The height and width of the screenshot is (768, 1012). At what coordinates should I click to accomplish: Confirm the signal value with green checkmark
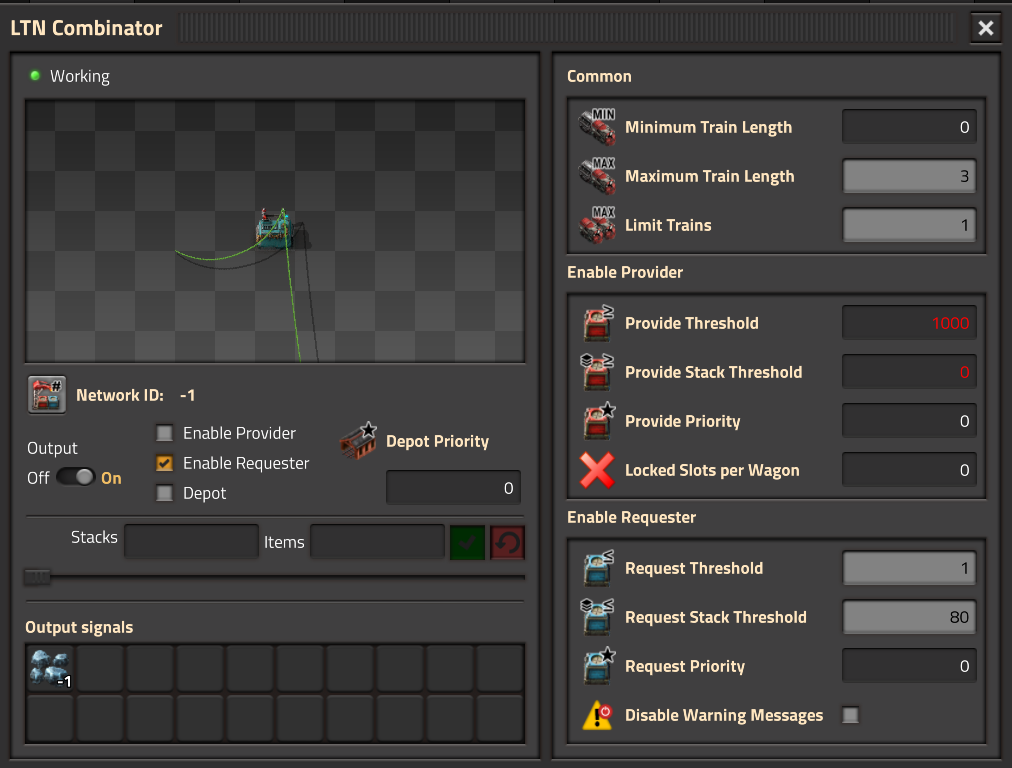coord(467,542)
